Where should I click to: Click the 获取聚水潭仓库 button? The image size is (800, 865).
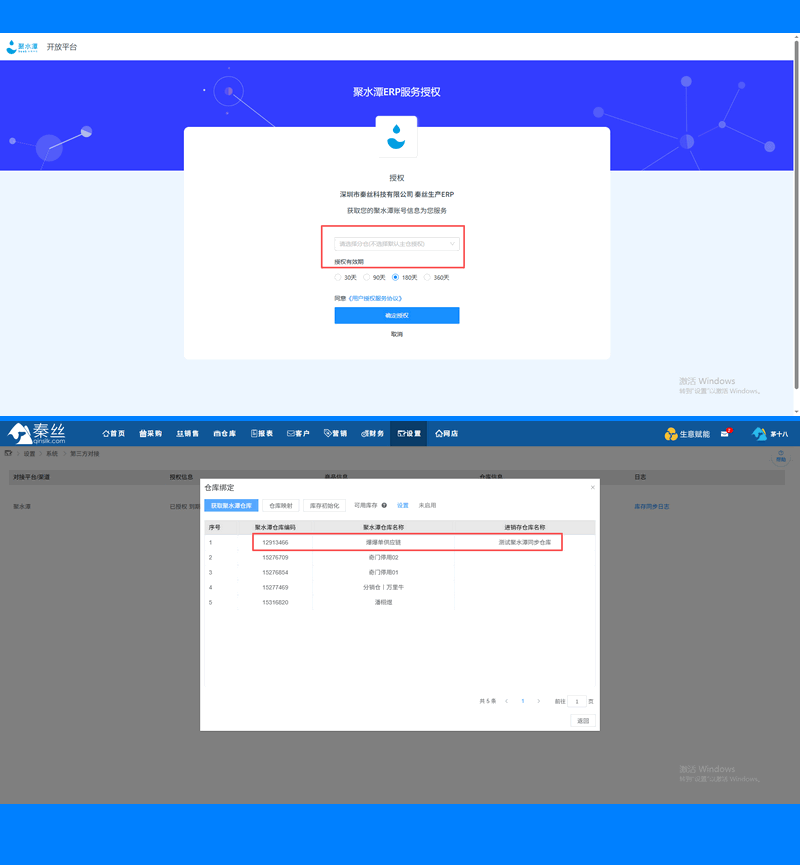231,506
